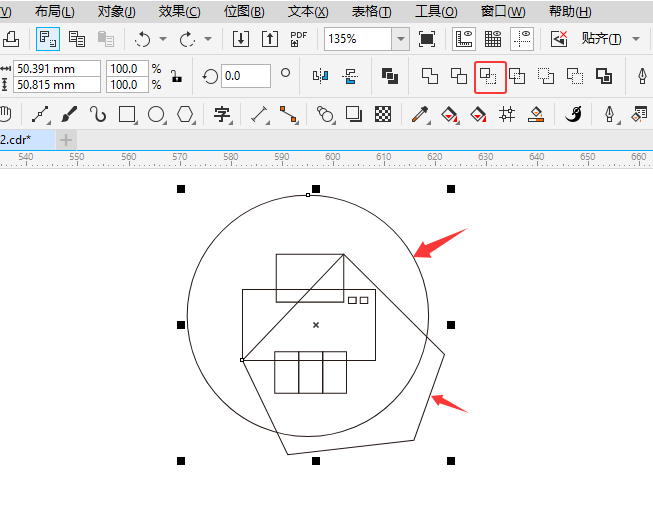Click the Copy icon in standard toolbar

click(77, 39)
